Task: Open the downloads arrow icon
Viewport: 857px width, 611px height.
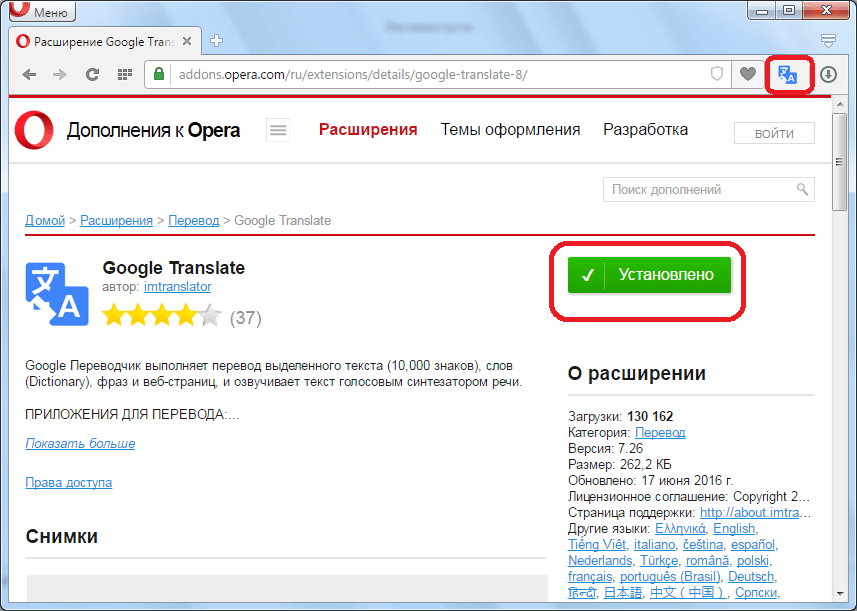Action: pos(829,74)
